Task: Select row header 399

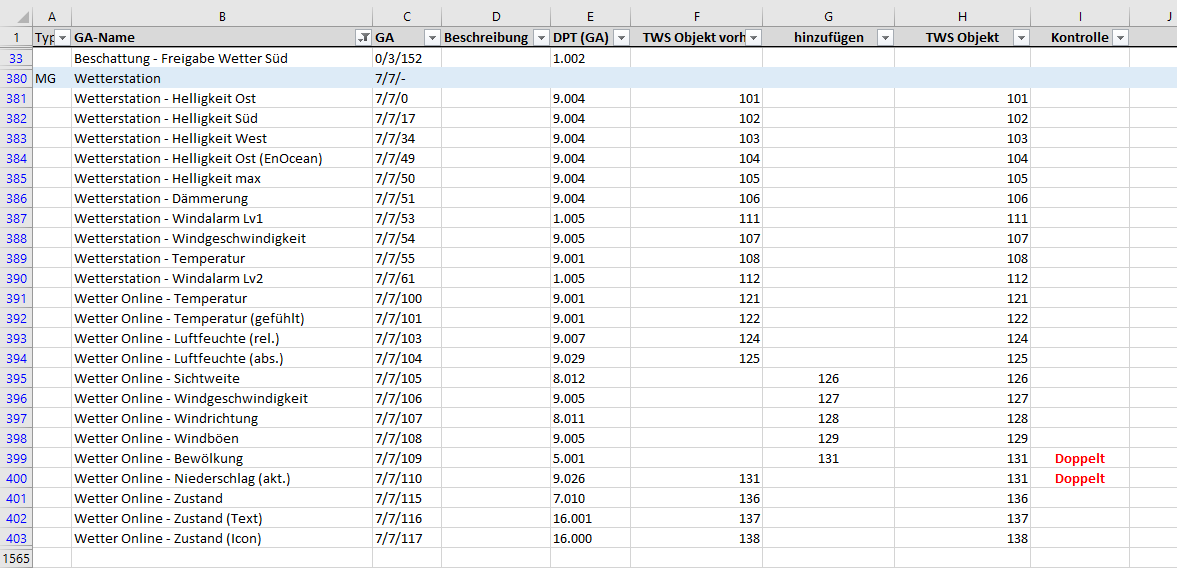Action: [16, 458]
